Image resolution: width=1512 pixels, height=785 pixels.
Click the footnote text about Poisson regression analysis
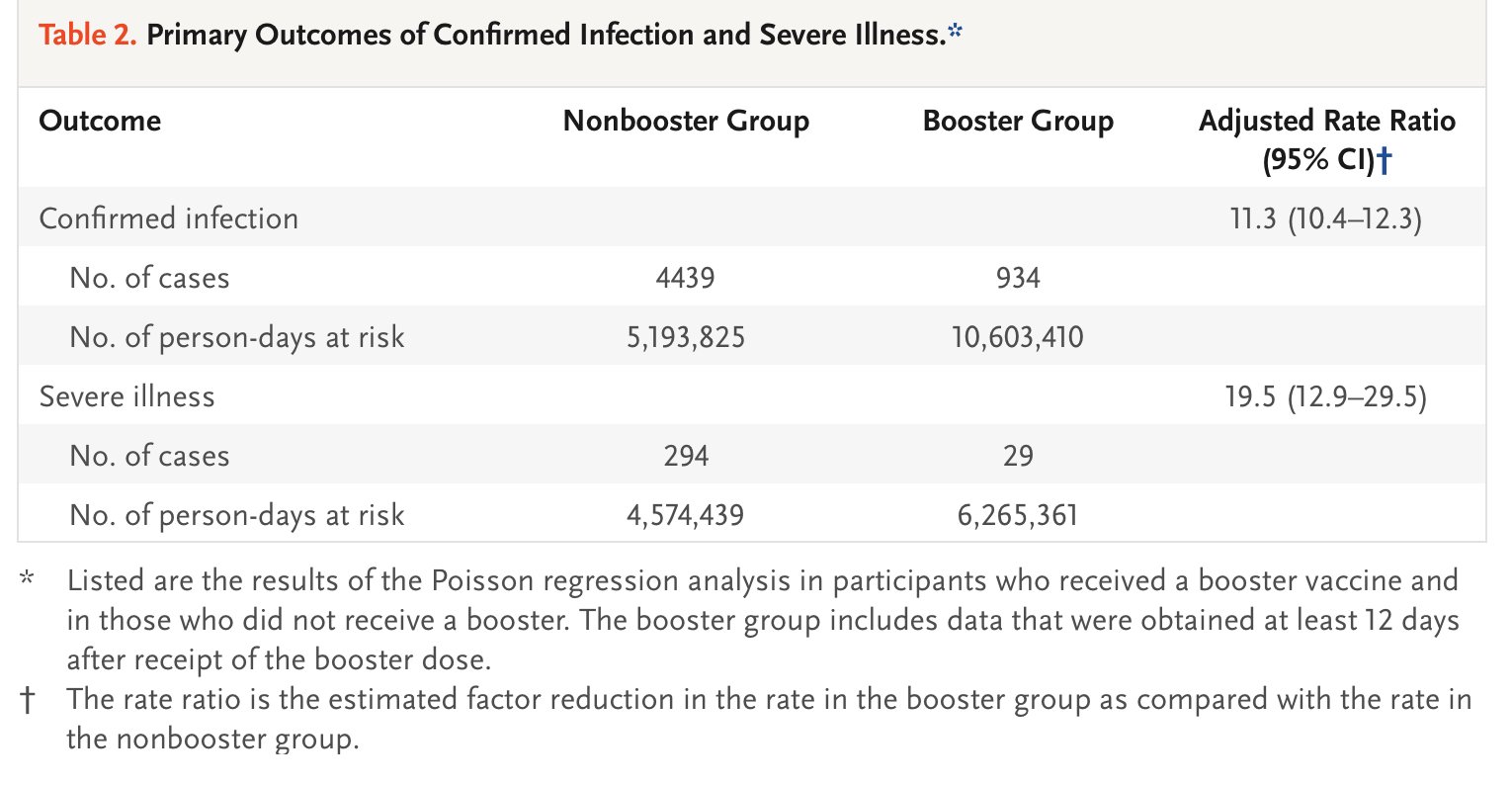(x=761, y=620)
